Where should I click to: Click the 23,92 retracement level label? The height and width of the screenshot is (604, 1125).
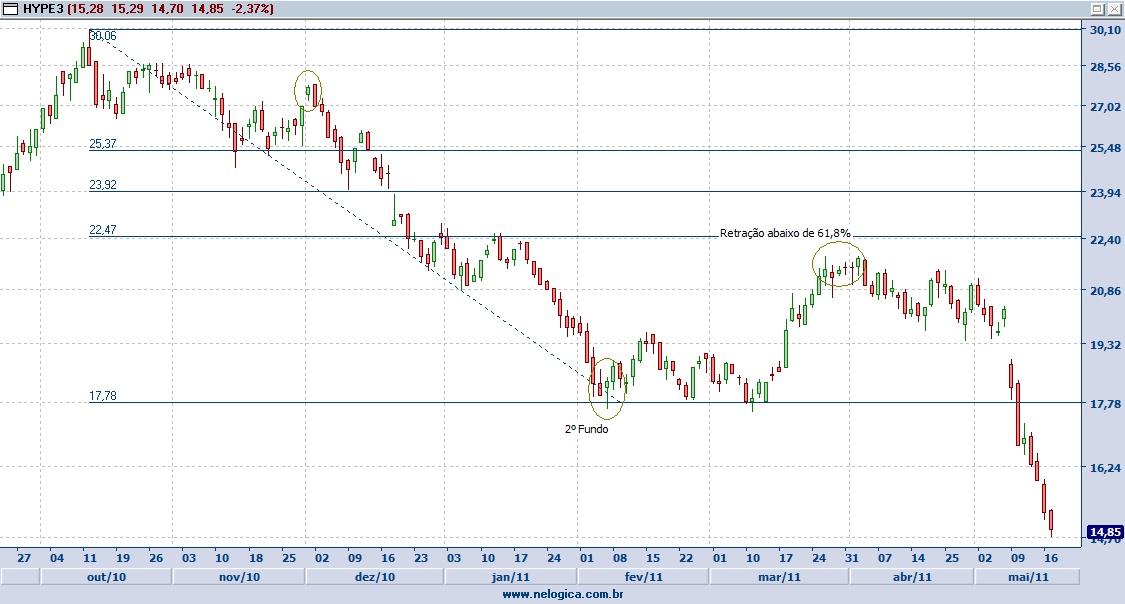(103, 185)
